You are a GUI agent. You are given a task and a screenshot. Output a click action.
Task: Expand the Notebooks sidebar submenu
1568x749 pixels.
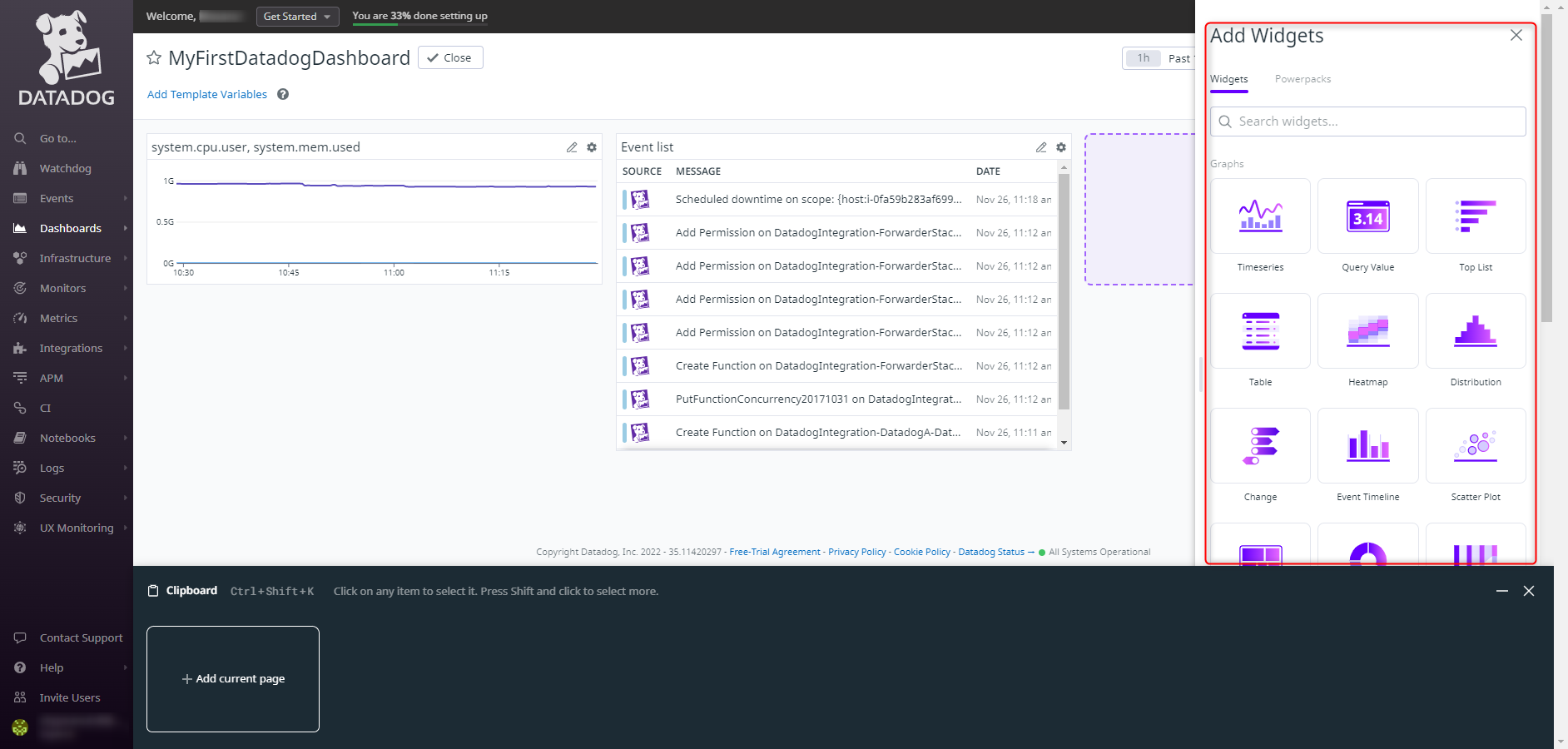tap(126, 438)
